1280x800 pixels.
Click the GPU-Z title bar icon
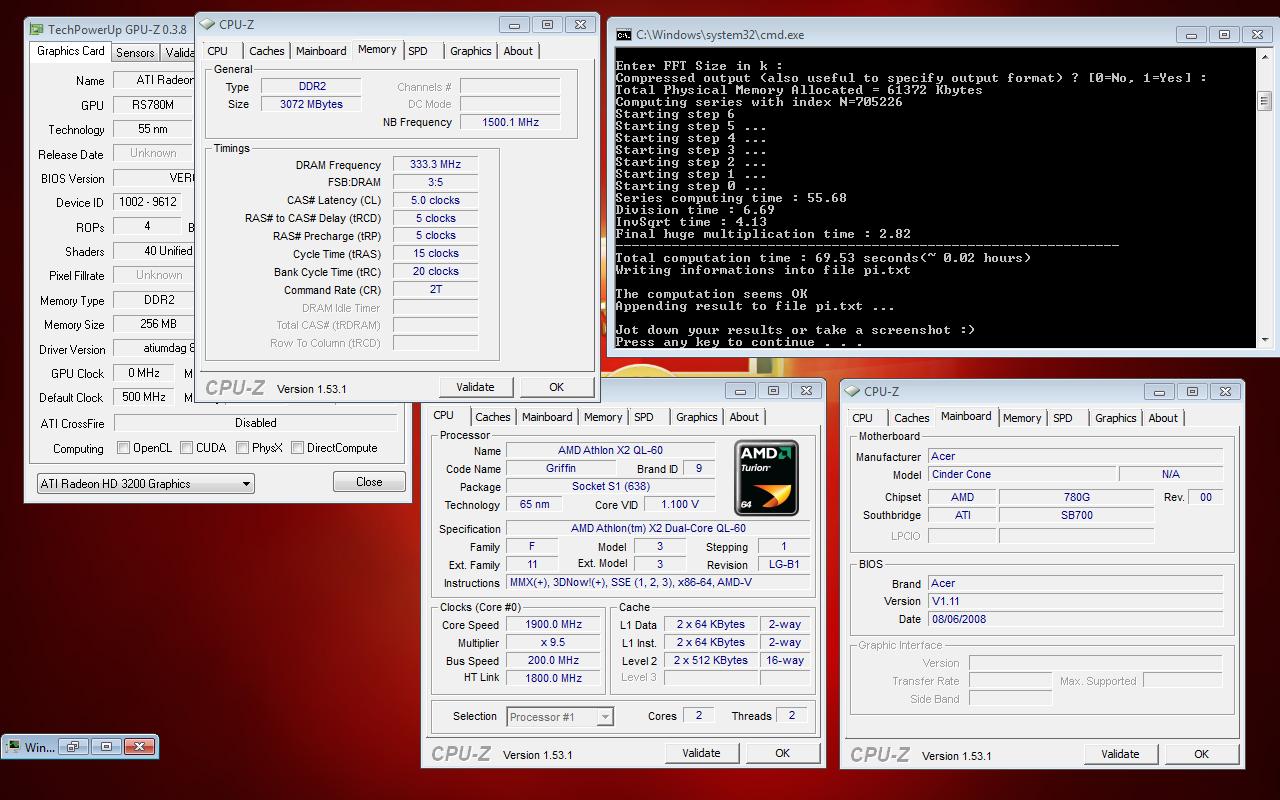tap(36, 30)
